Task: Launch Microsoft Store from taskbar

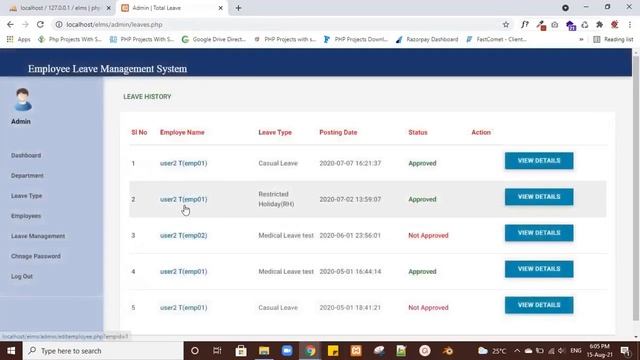Action: [241, 351]
